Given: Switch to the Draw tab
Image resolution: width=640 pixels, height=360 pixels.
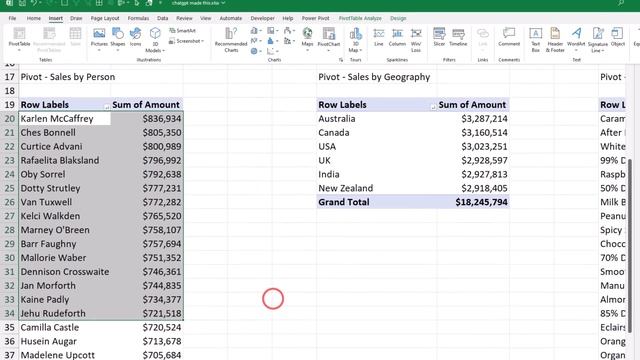Looking at the screenshot, I should 76,18.
